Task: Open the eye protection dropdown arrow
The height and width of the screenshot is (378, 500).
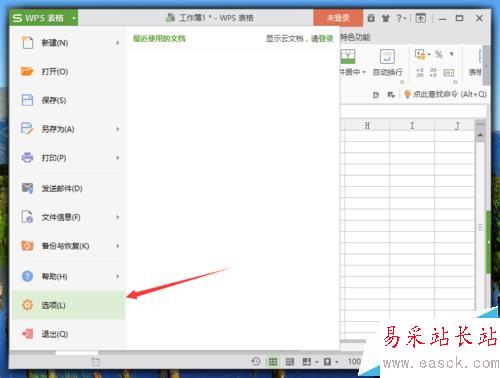Action: click(x=336, y=362)
